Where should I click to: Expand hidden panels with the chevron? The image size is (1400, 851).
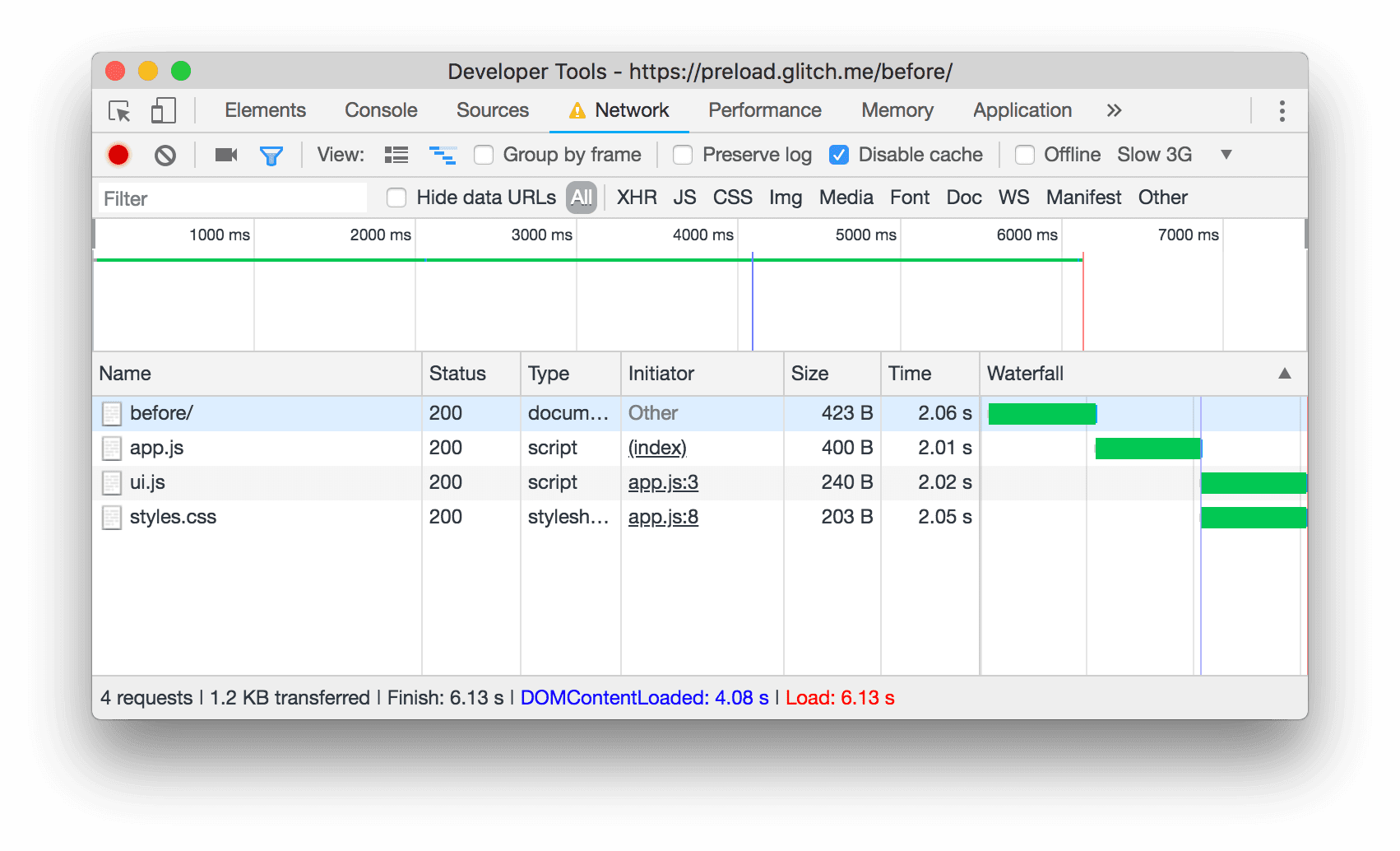click(x=1114, y=110)
